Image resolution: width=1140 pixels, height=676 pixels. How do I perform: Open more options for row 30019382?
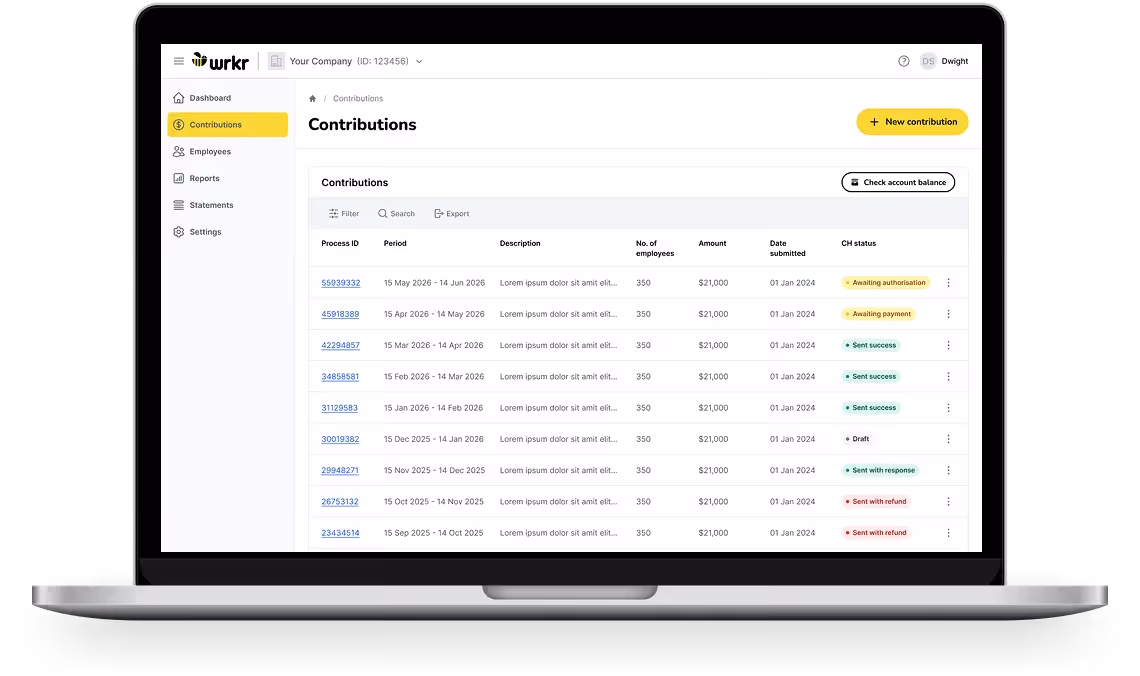click(948, 439)
